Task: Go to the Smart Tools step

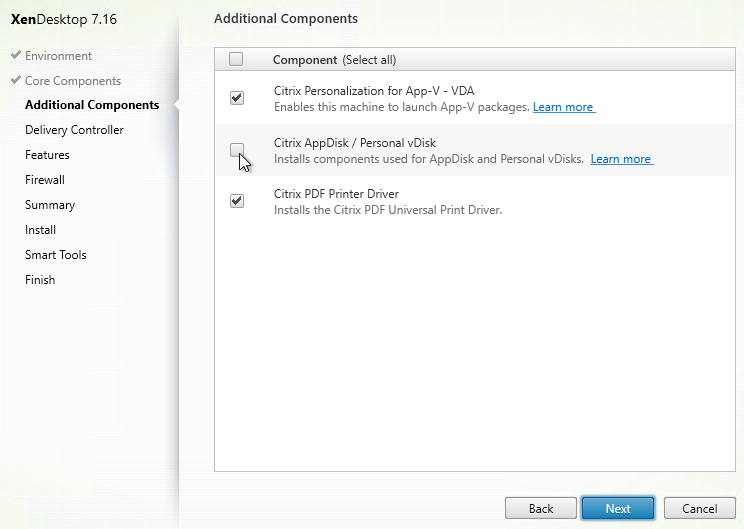Action: [56, 255]
